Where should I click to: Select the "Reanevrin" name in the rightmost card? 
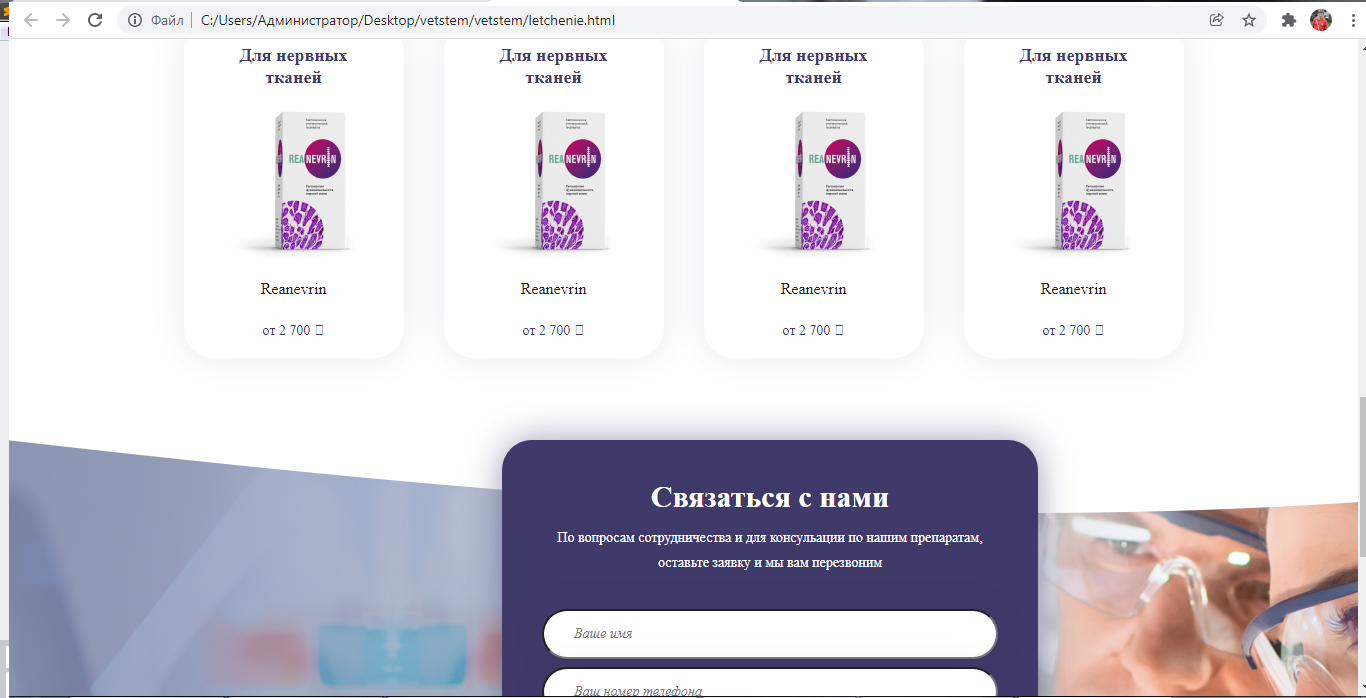(x=1073, y=289)
